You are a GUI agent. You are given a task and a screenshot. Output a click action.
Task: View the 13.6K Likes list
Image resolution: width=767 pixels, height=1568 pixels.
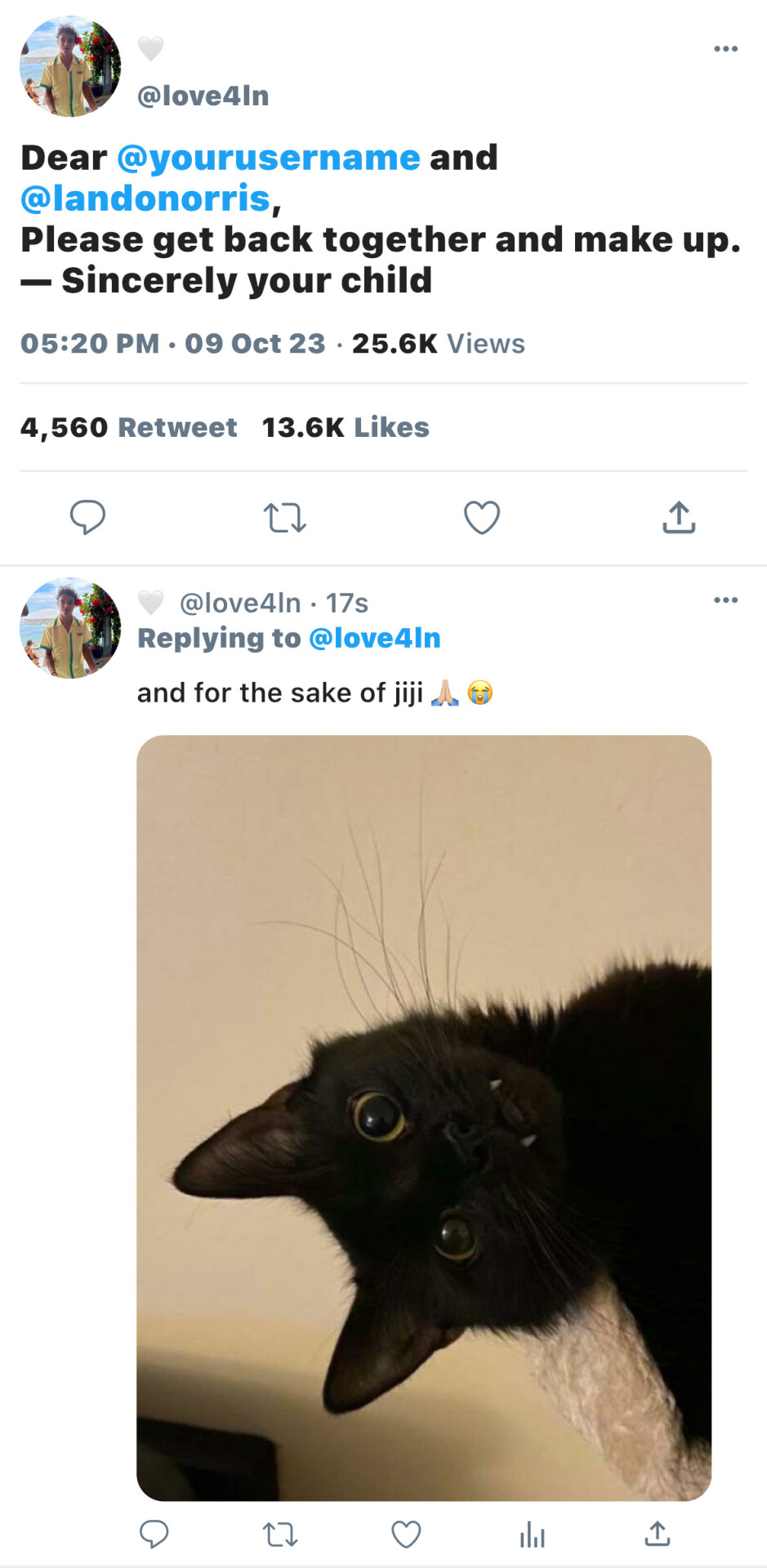pyautogui.click(x=346, y=427)
